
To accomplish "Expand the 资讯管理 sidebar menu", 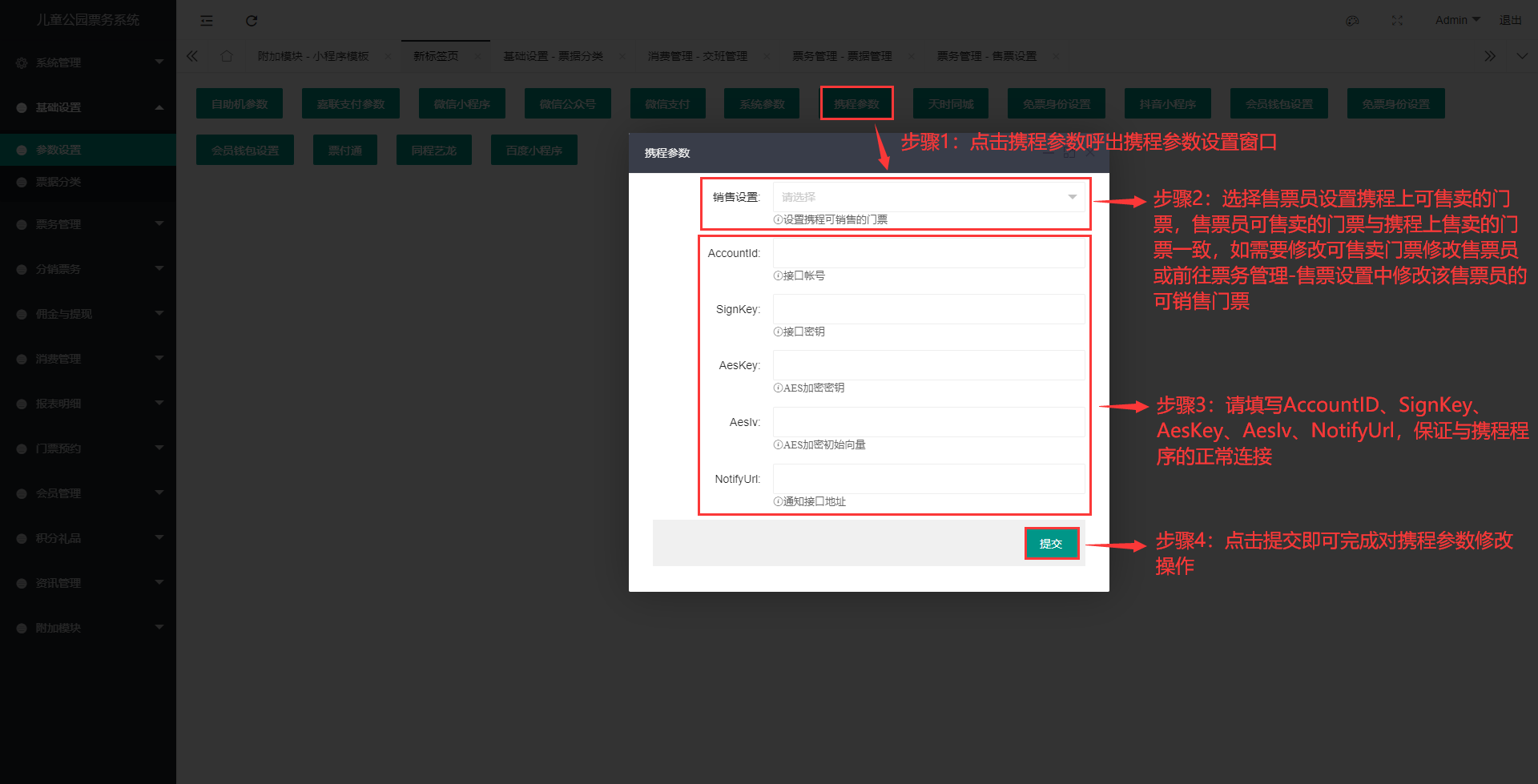I will pyautogui.click(x=88, y=583).
